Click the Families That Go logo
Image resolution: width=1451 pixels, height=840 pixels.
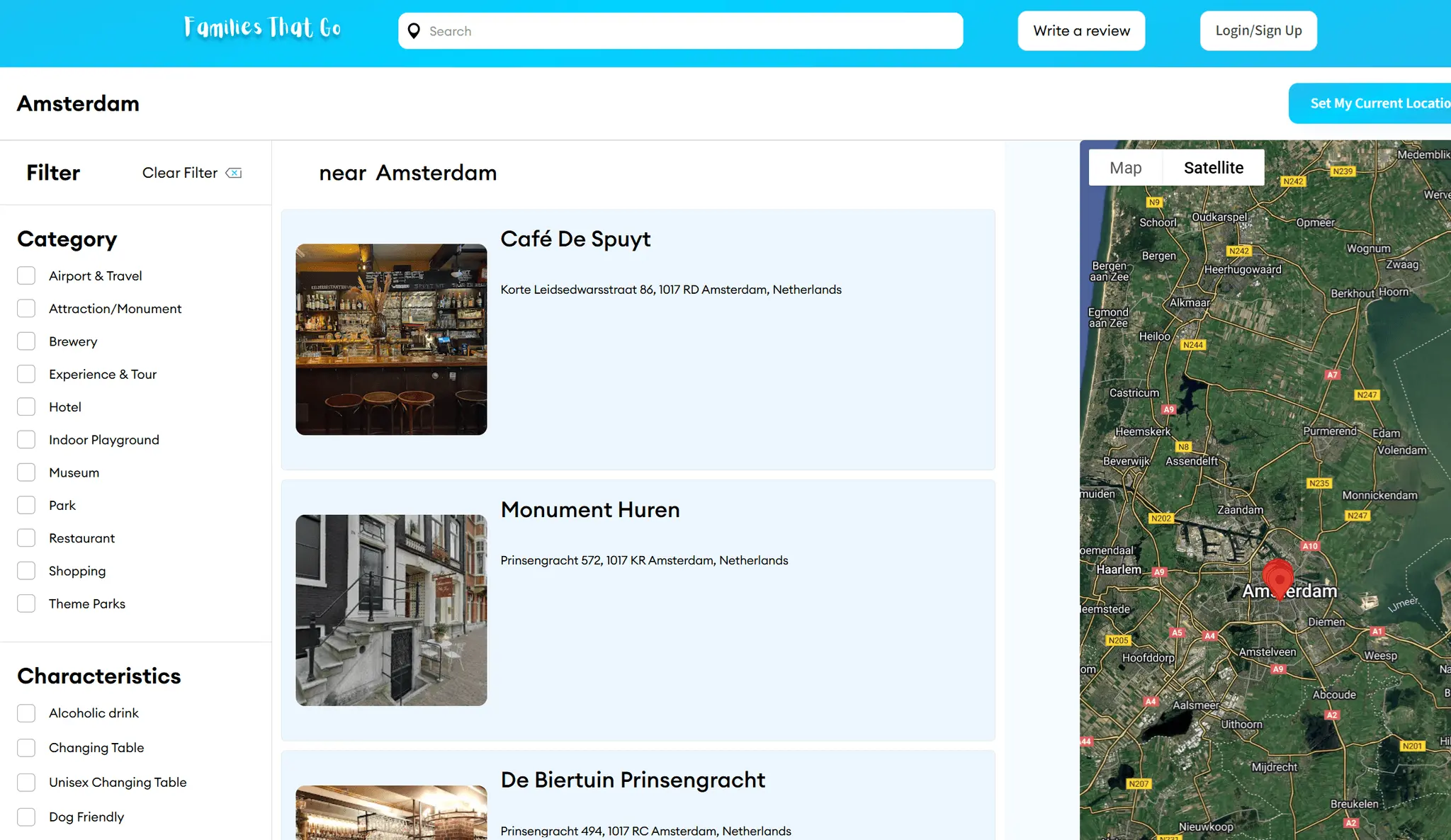pyautogui.click(x=263, y=28)
